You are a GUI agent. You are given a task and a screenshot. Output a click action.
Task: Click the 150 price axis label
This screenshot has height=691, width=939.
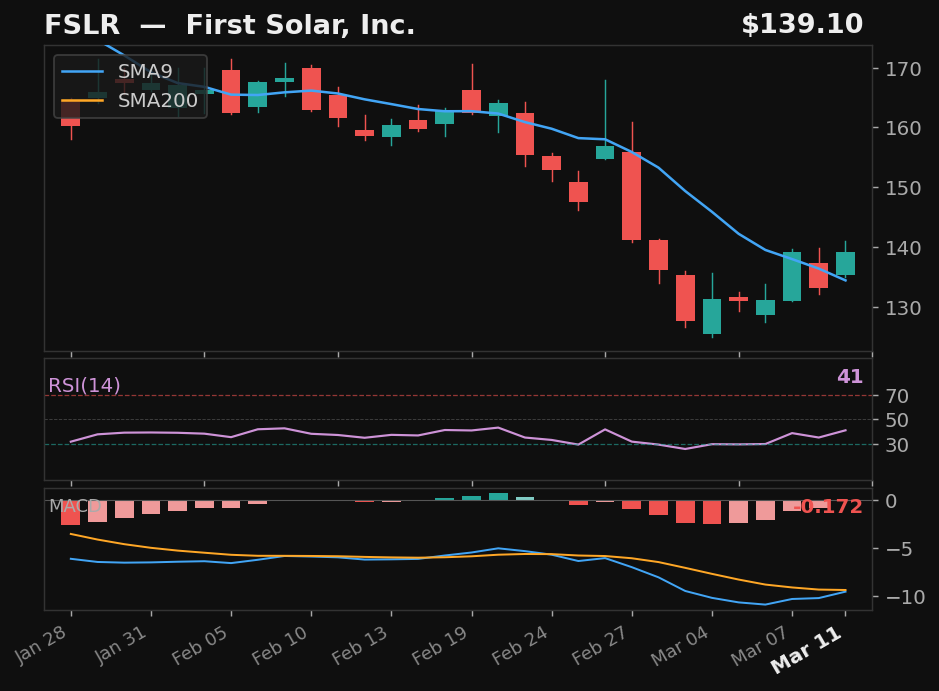click(903, 188)
